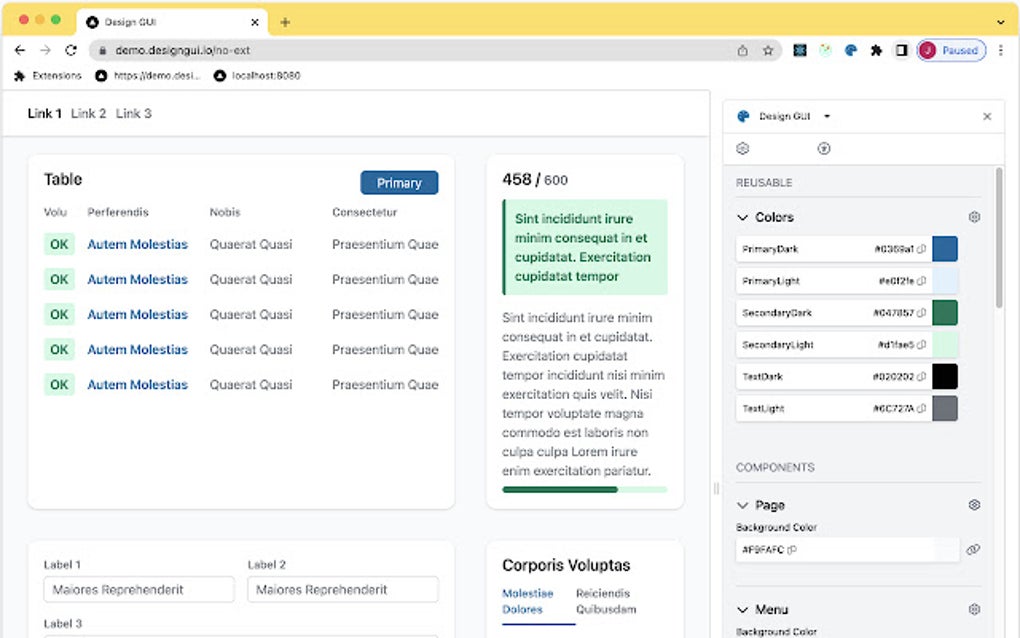
Task: Focus the Label 1 input field
Action: click(x=139, y=590)
